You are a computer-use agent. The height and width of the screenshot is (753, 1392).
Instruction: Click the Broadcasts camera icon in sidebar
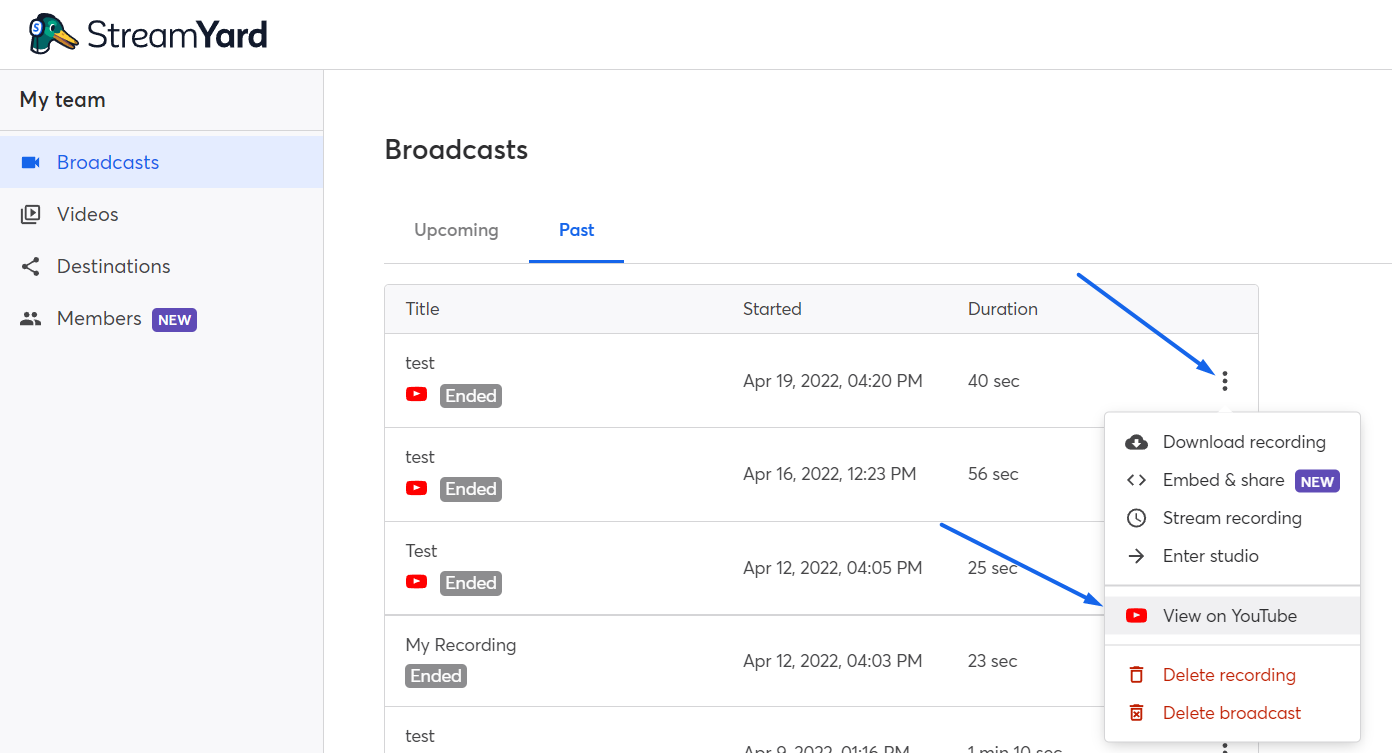point(30,162)
